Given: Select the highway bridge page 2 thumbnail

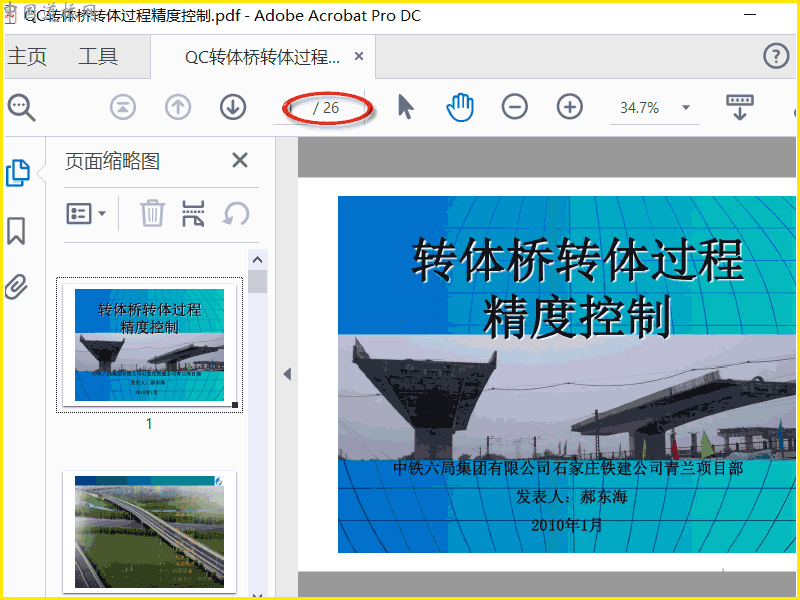Looking at the screenshot, I should (149, 532).
